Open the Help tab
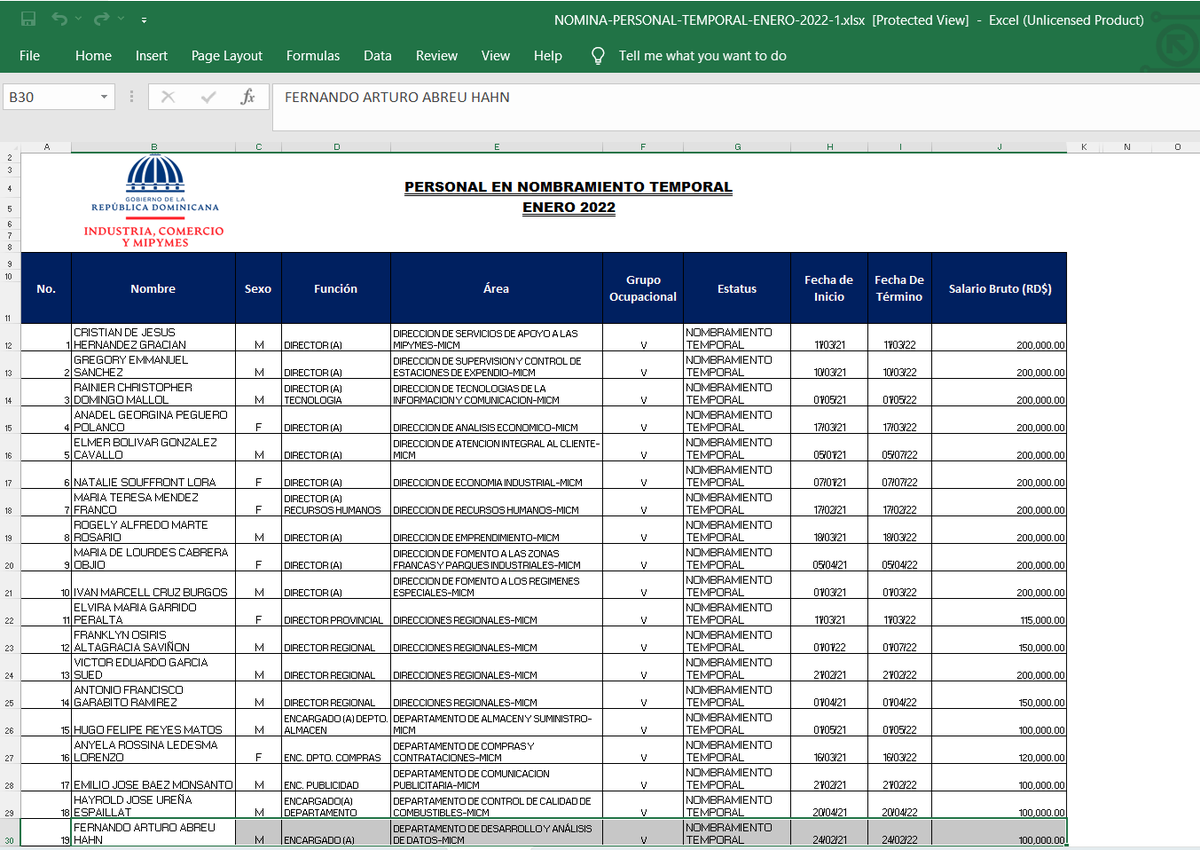Image resolution: width=1200 pixels, height=850 pixels. pos(548,56)
